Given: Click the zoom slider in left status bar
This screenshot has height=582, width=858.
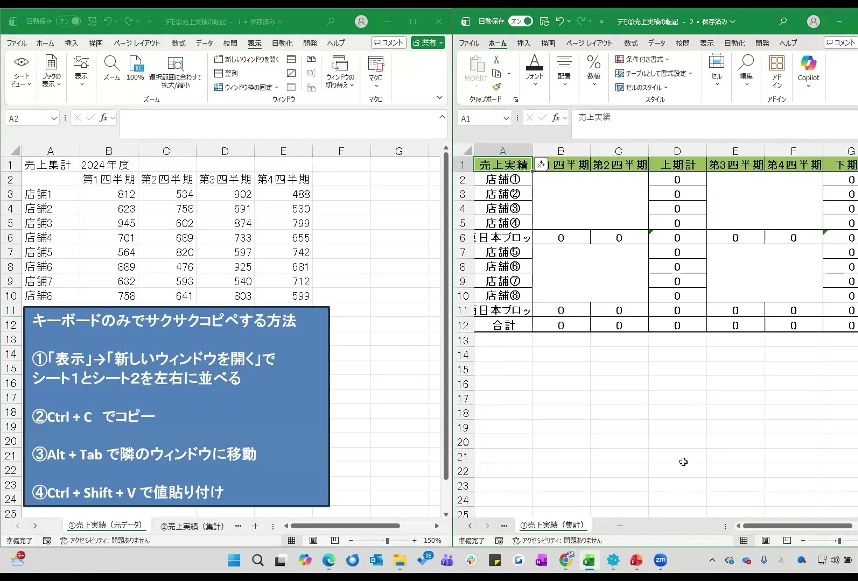Looking at the screenshot, I should coord(387,540).
